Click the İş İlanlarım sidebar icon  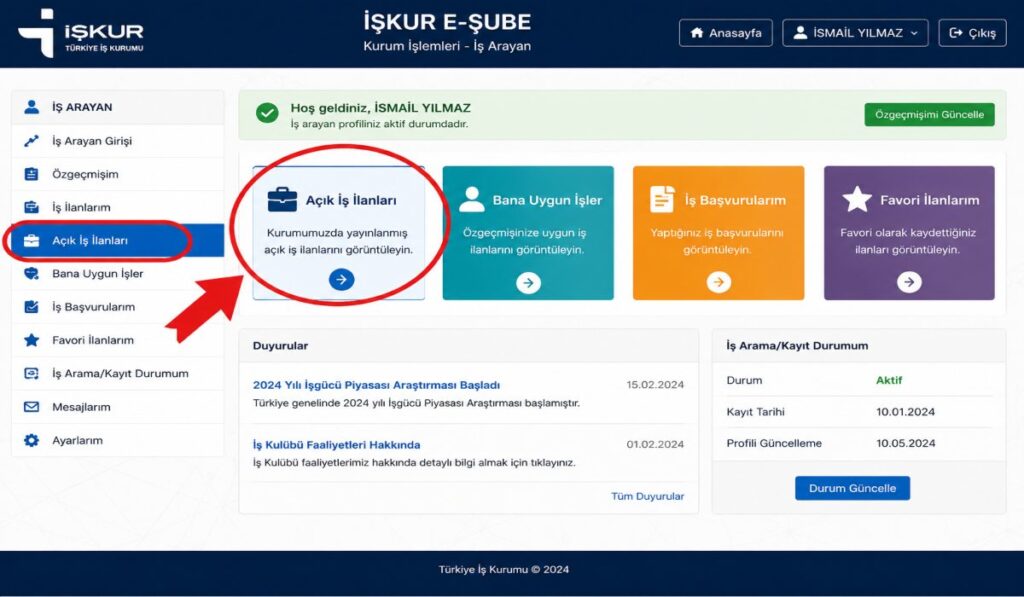[x=31, y=207]
